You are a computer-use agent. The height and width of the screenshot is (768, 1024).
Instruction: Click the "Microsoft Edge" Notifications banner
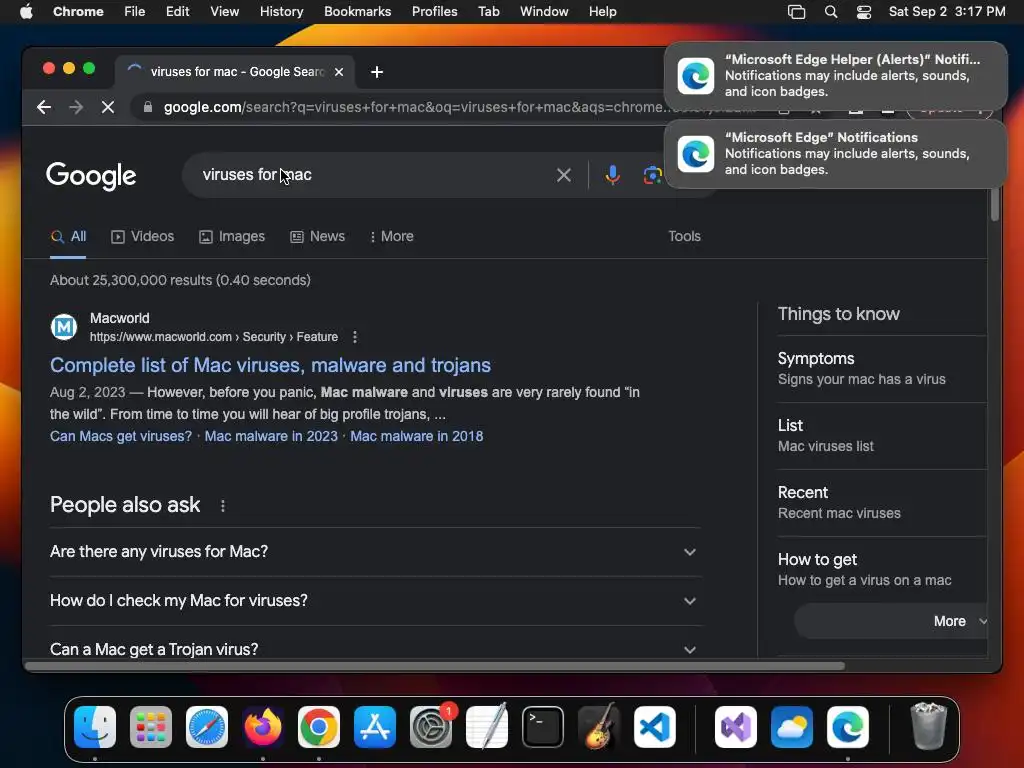(x=835, y=154)
